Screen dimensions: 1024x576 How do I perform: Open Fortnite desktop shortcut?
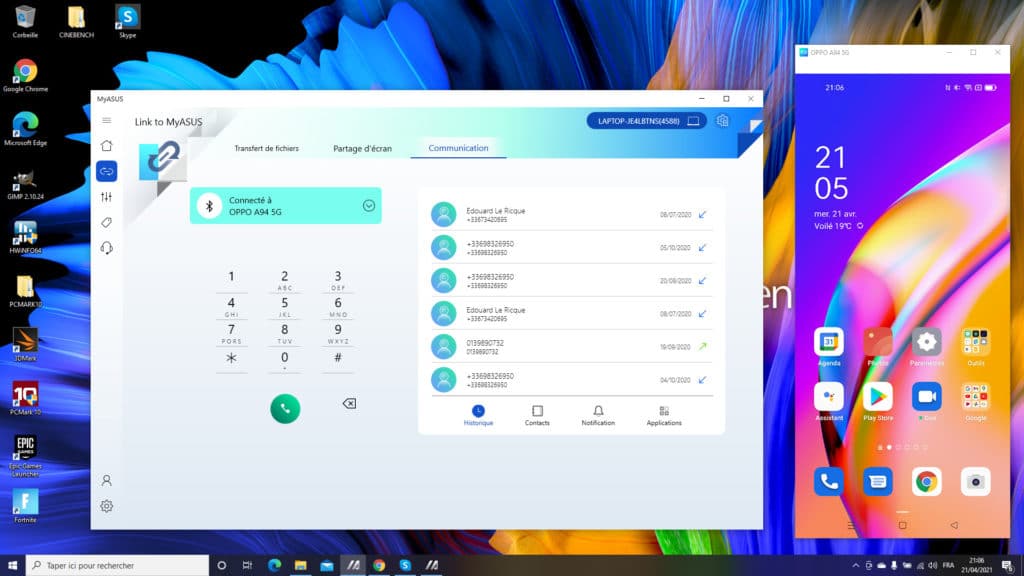coord(25,506)
